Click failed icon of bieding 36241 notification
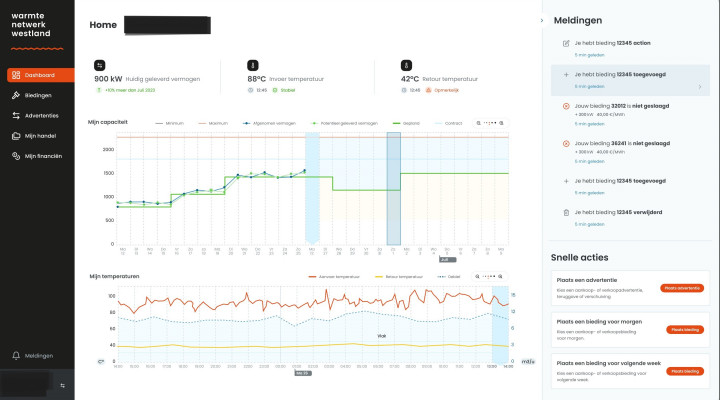Screen dimensions: 720x400 [x=566, y=144]
